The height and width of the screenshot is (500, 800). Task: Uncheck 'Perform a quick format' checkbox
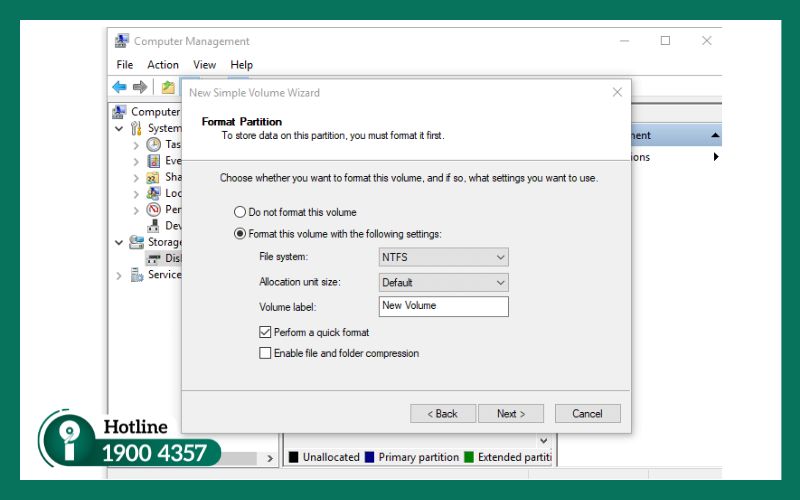tap(265, 332)
